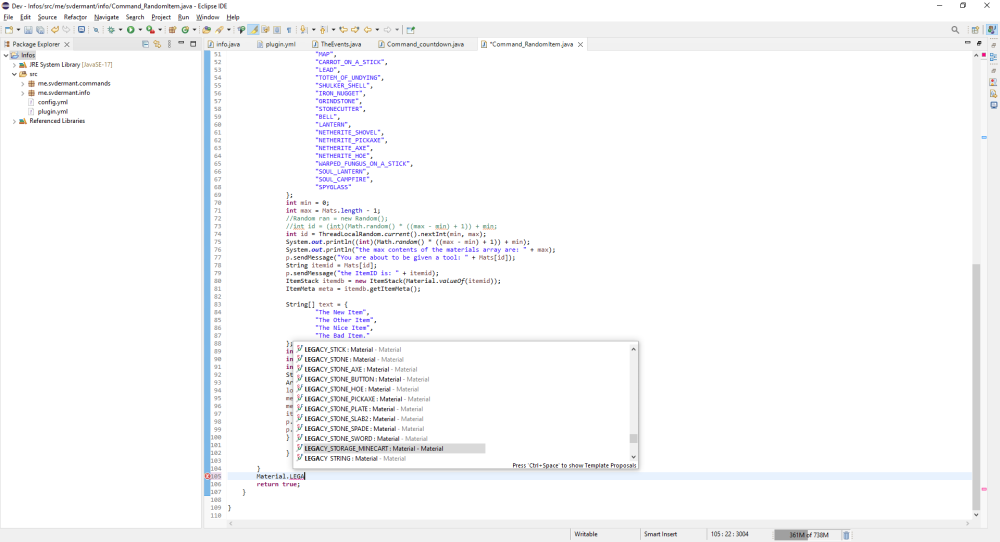Viewport: 1000px width, 542px height.
Task: Toggle Link with Editor in Package Explorer
Action: tap(157, 44)
